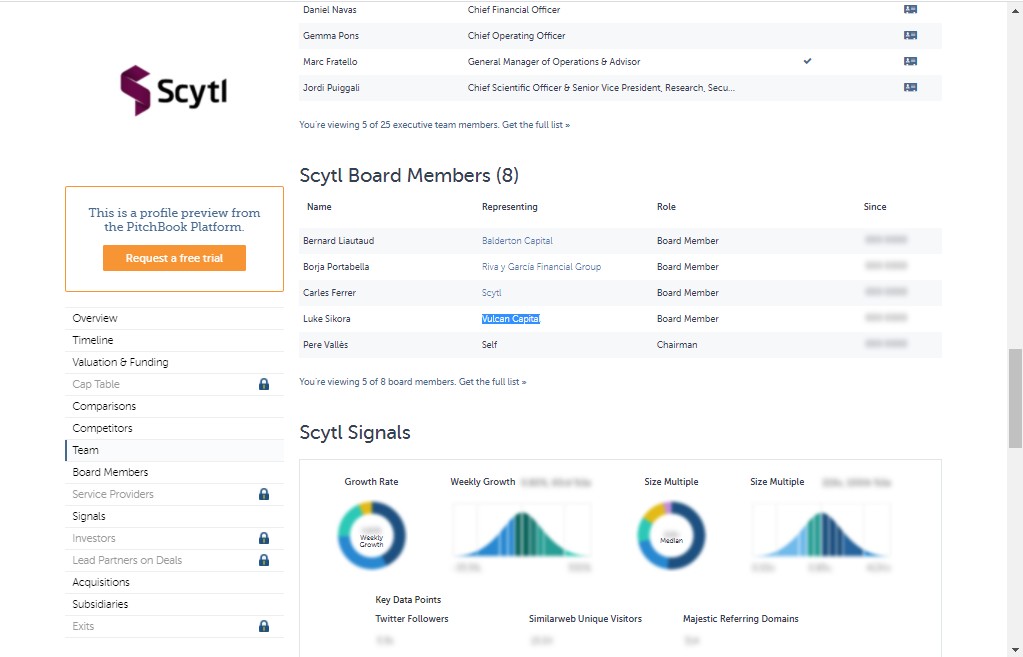Click the Scytl logo
The height and width of the screenshot is (657, 1023).
click(174, 91)
